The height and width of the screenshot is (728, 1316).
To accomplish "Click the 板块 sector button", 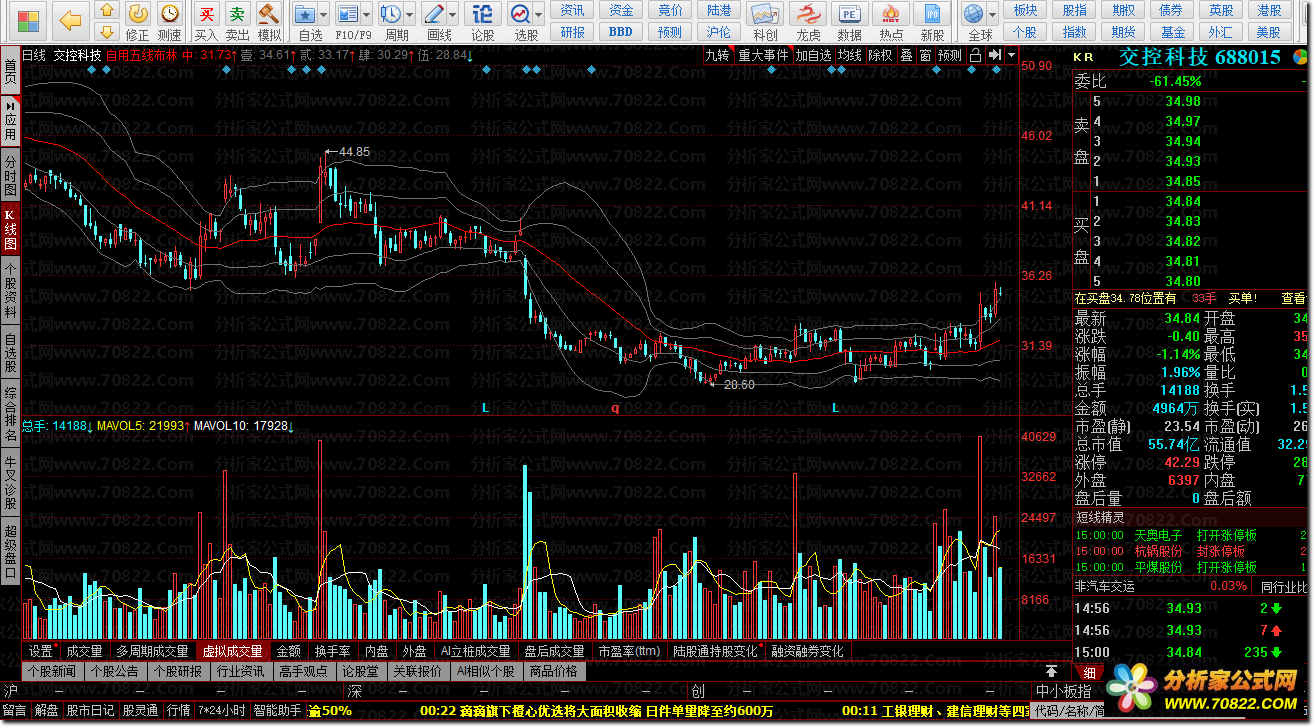I will coord(1025,10).
